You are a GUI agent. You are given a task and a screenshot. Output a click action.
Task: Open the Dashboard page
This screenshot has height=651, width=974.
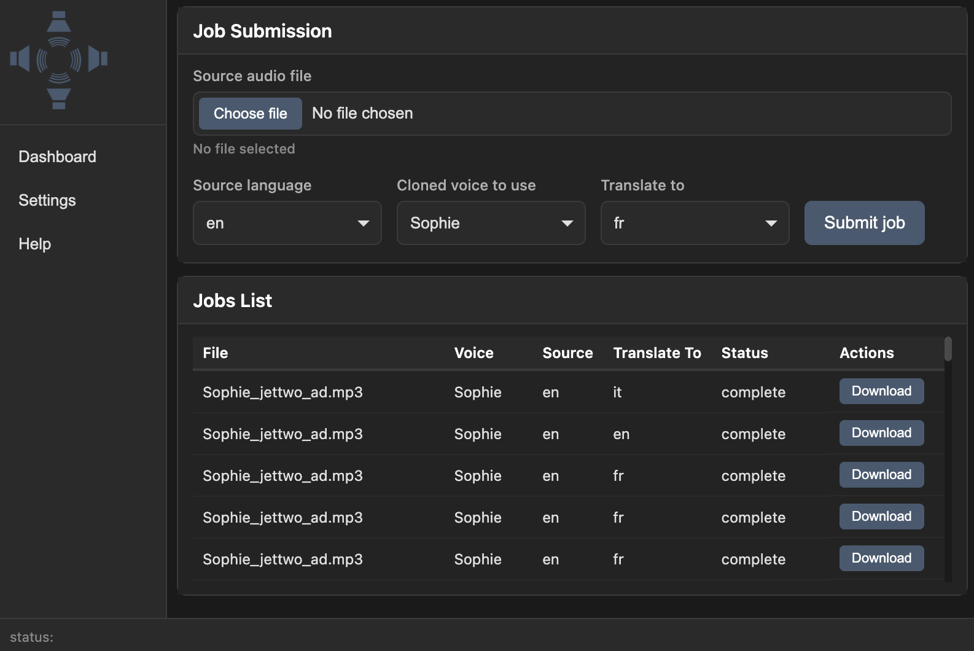point(57,156)
